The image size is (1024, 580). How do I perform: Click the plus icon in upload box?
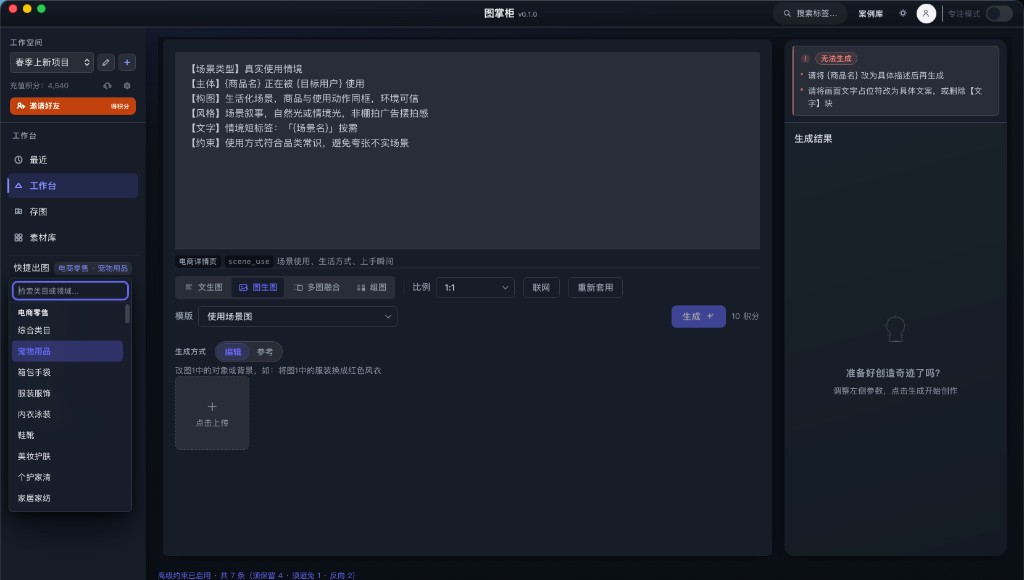point(212,406)
